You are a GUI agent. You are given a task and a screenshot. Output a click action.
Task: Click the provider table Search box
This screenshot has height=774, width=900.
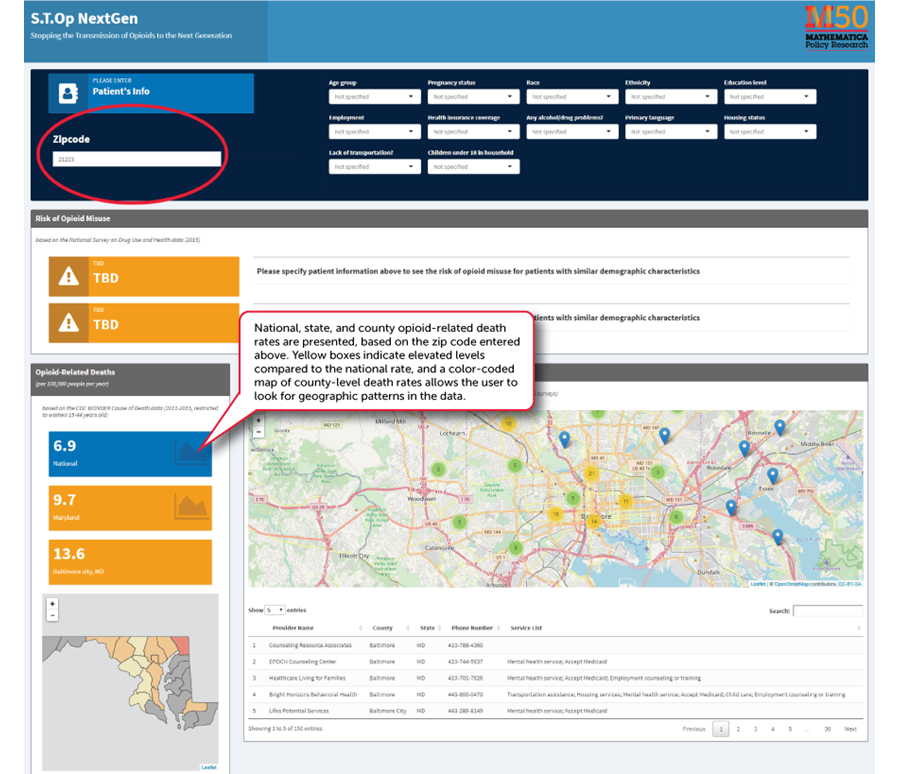tap(828, 610)
